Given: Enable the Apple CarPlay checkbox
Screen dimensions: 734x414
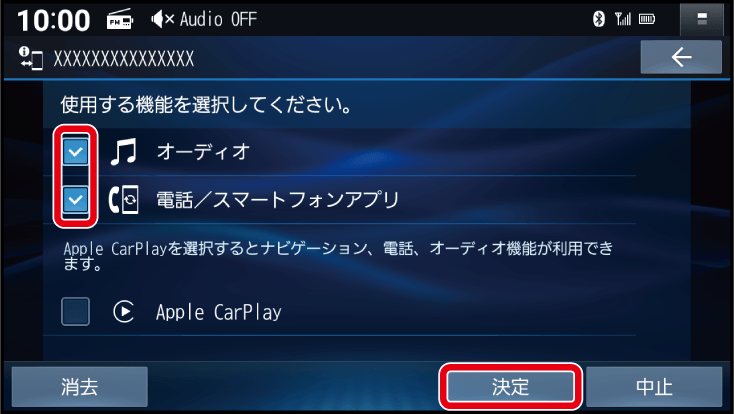Looking at the screenshot, I should click(75, 311).
